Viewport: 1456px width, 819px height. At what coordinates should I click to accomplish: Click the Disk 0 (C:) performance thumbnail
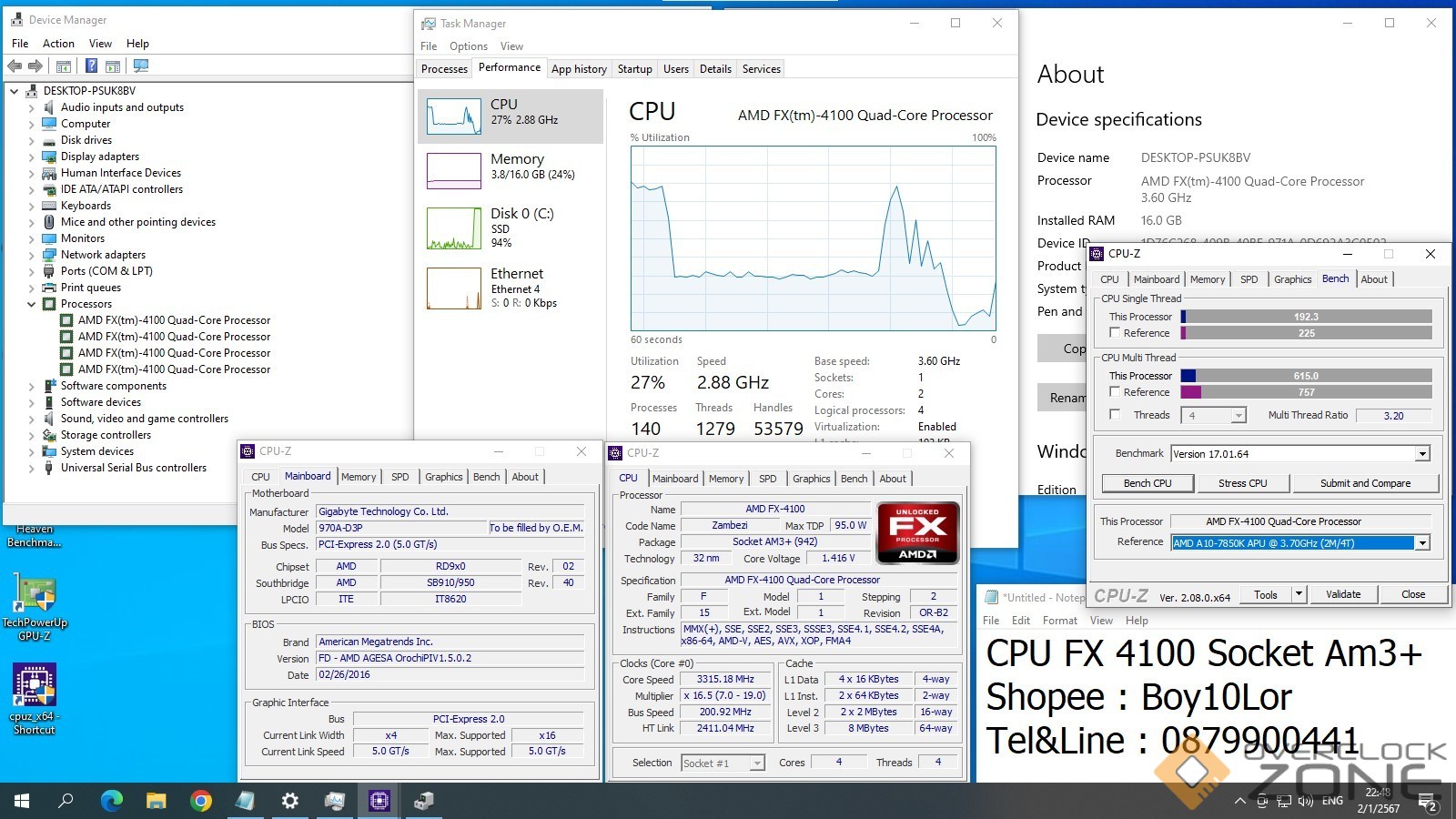(510, 227)
